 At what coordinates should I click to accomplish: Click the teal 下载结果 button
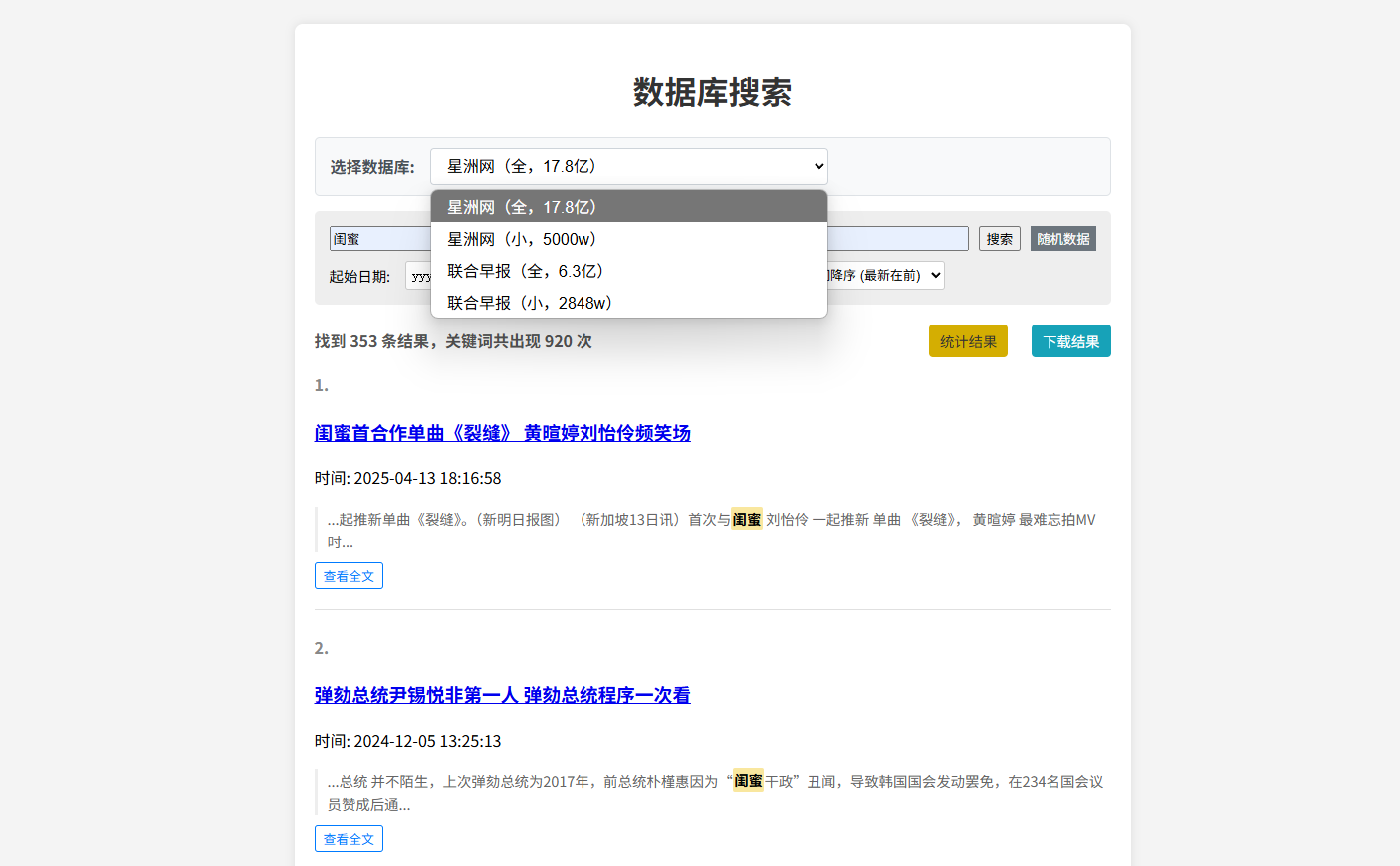point(1070,340)
